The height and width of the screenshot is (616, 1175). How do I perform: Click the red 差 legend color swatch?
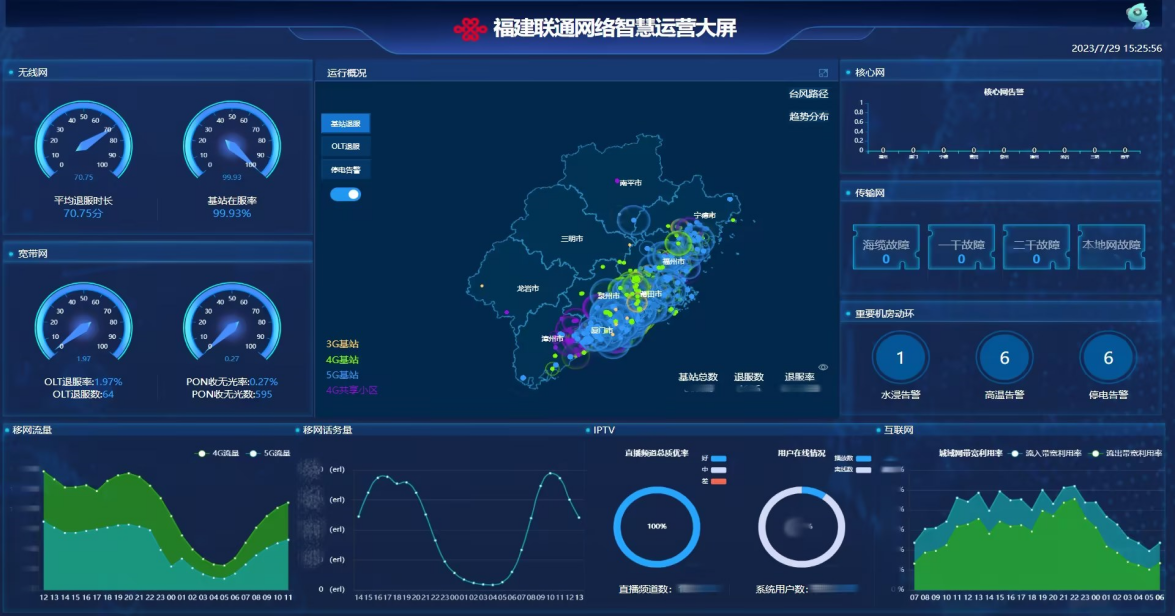click(x=718, y=482)
